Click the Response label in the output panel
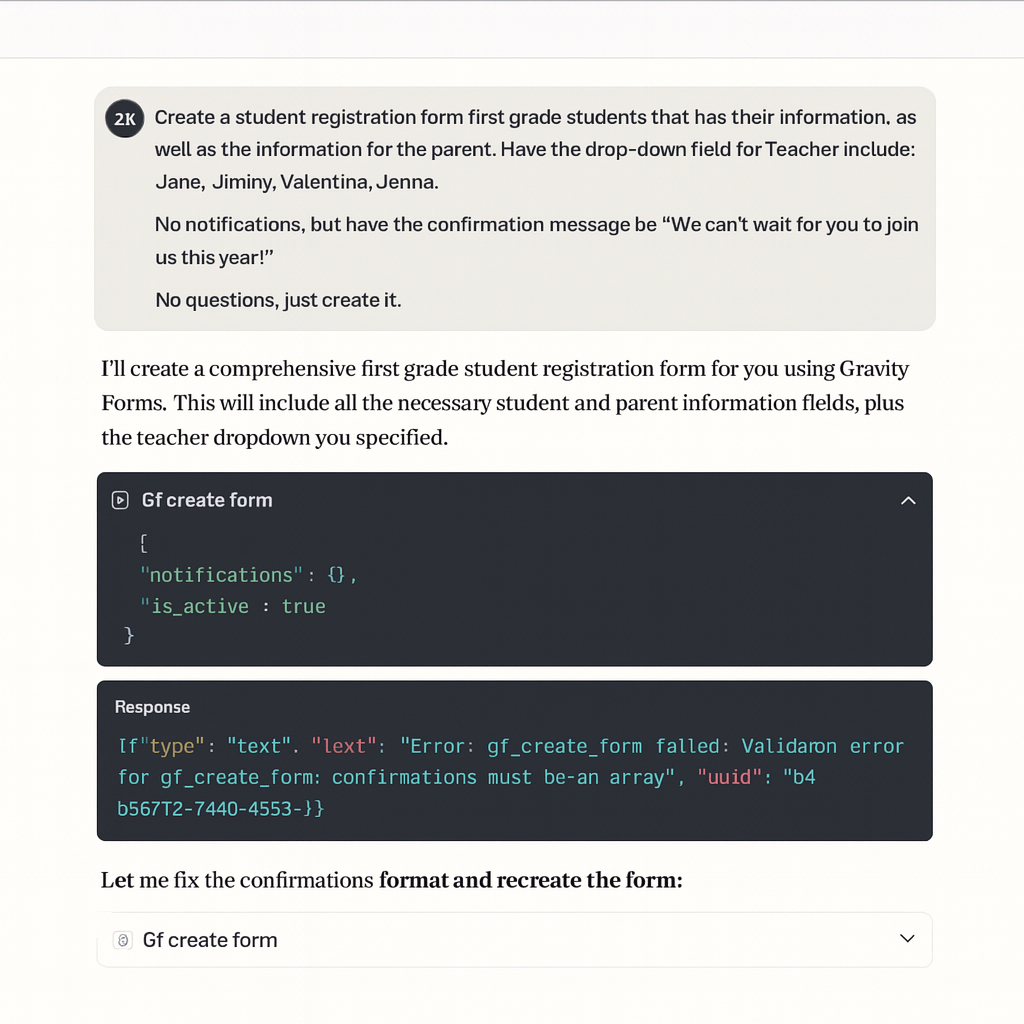Screen dimensions: 1024x1024 click(152, 707)
